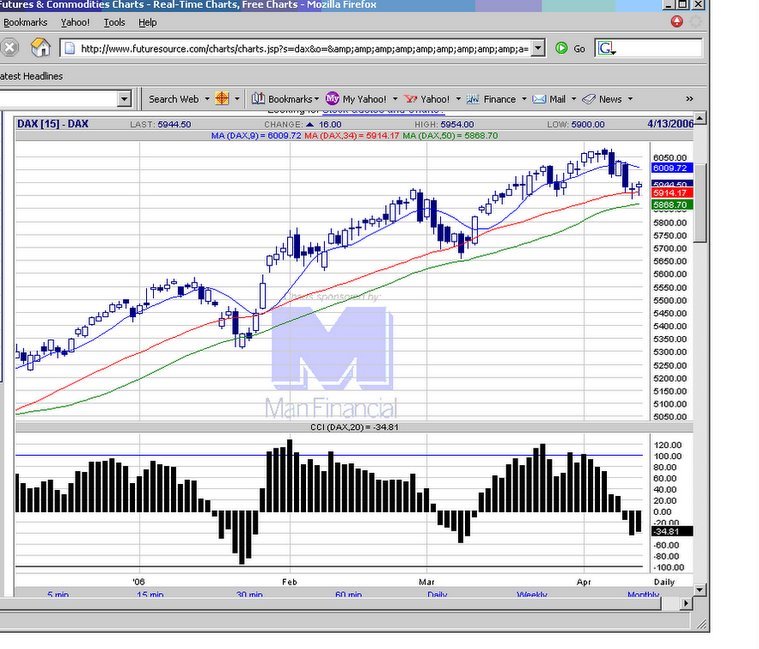Switch chart to 15 min interval
Screen dimensions: 759x649
150,594
